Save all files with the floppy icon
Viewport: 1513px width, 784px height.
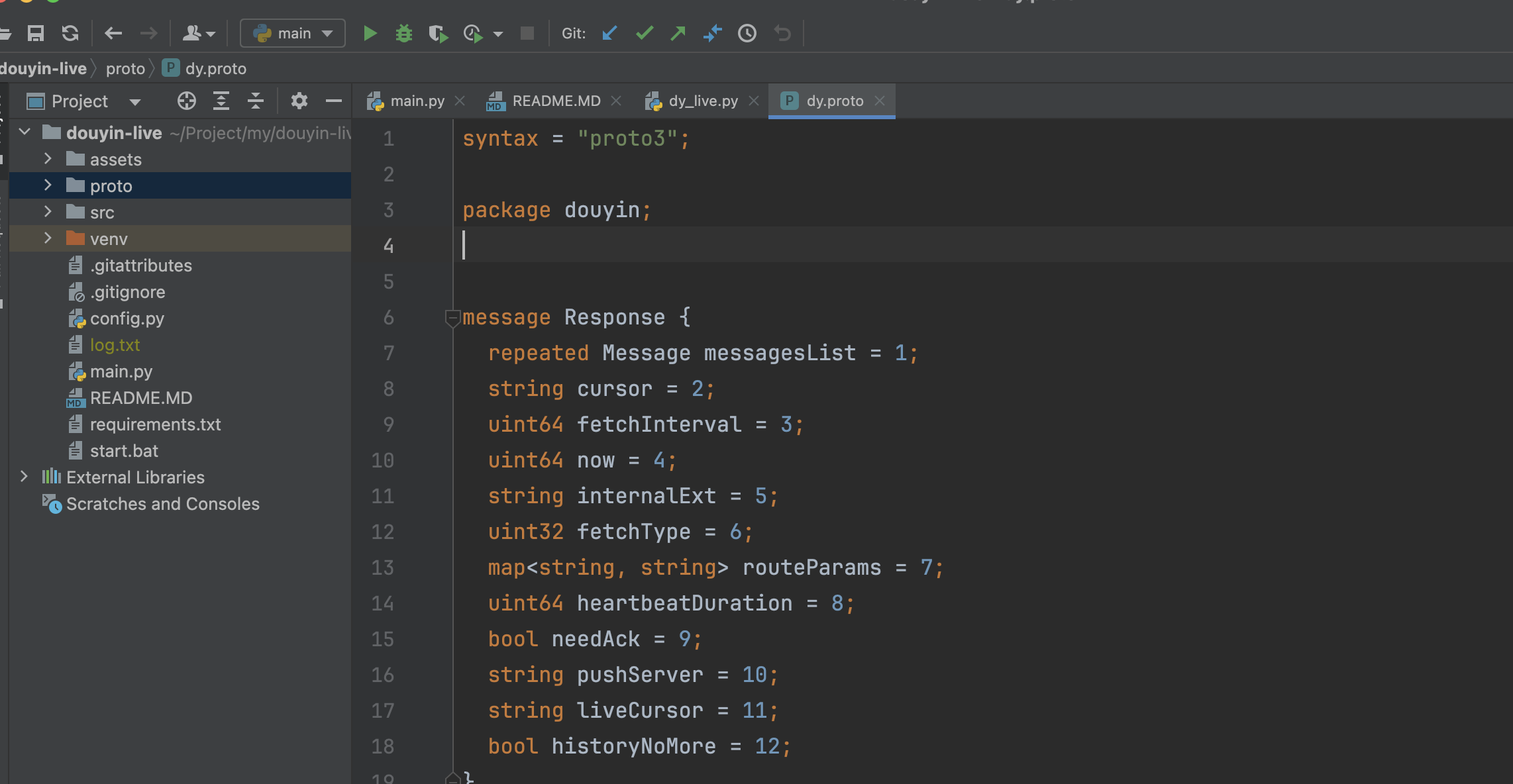pyautogui.click(x=36, y=32)
